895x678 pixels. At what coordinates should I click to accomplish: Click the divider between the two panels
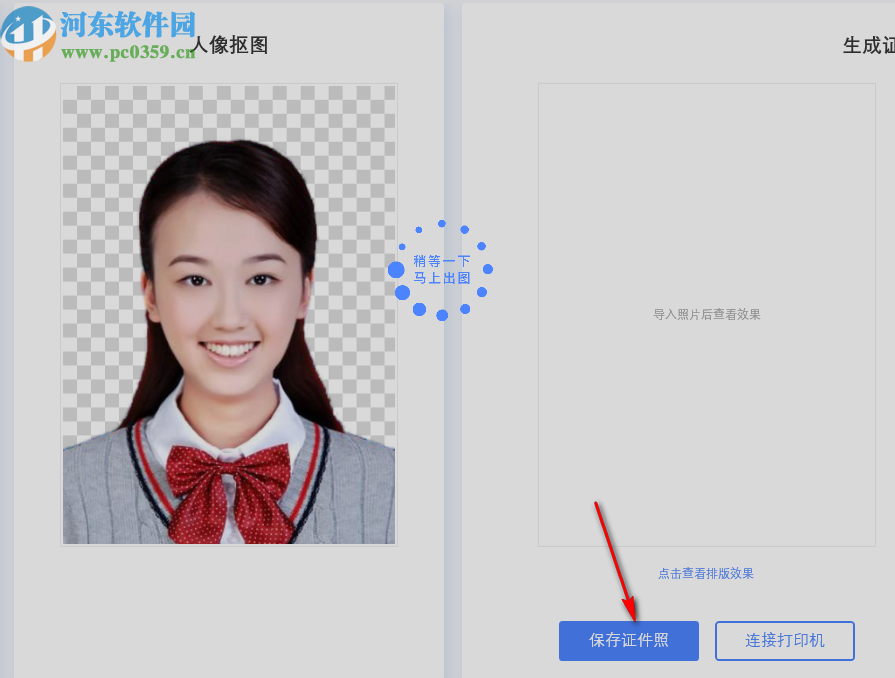pyautogui.click(x=452, y=340)
